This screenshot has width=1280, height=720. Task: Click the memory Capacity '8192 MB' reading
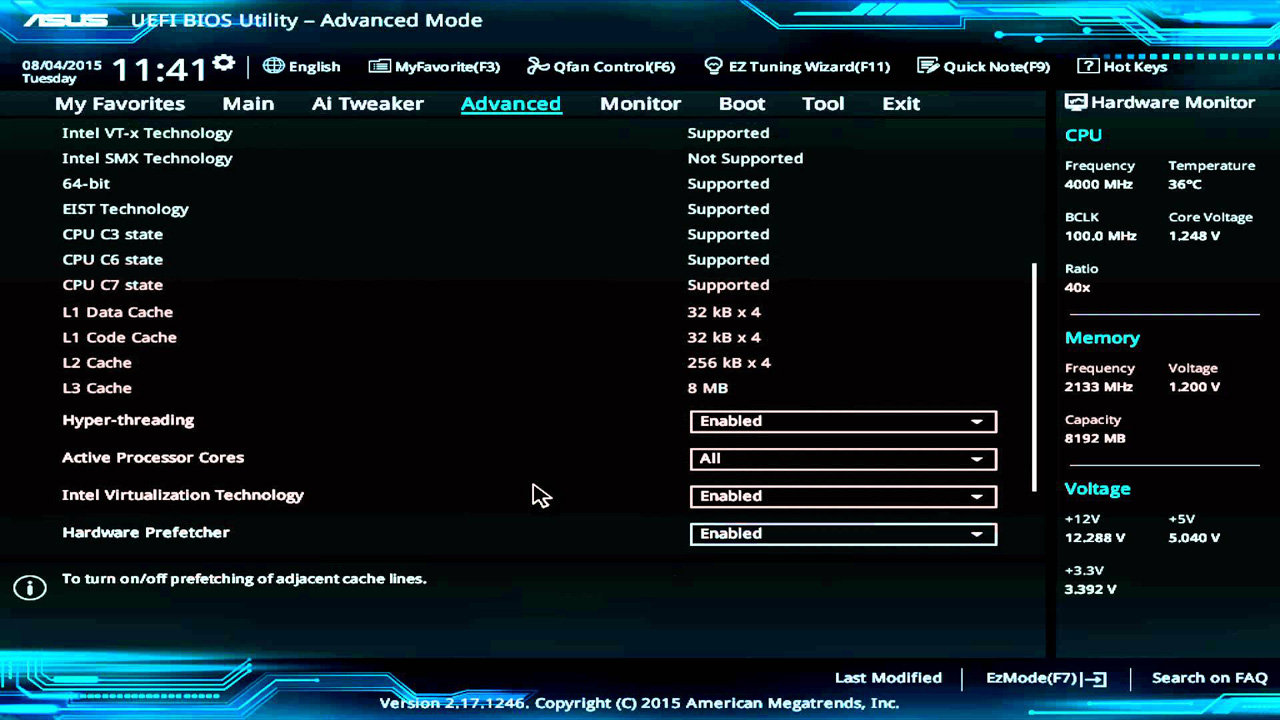(1095, 438)
